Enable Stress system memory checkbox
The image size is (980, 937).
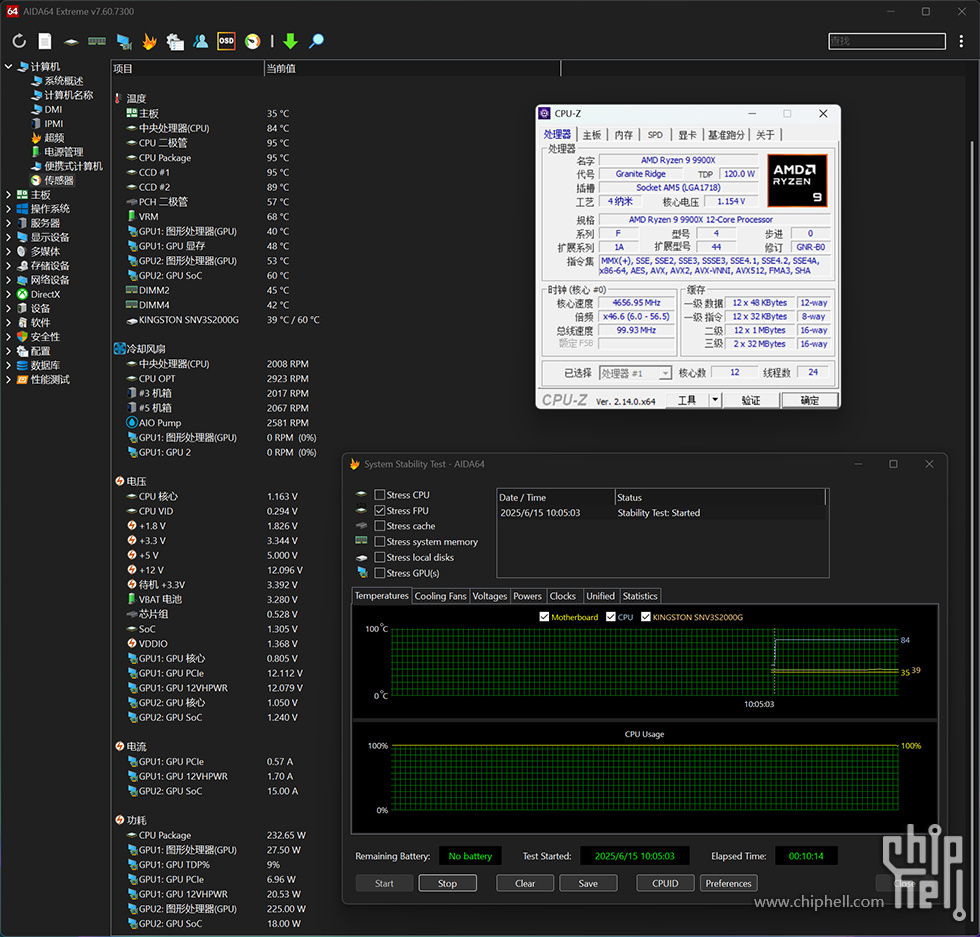pos(379,542)
